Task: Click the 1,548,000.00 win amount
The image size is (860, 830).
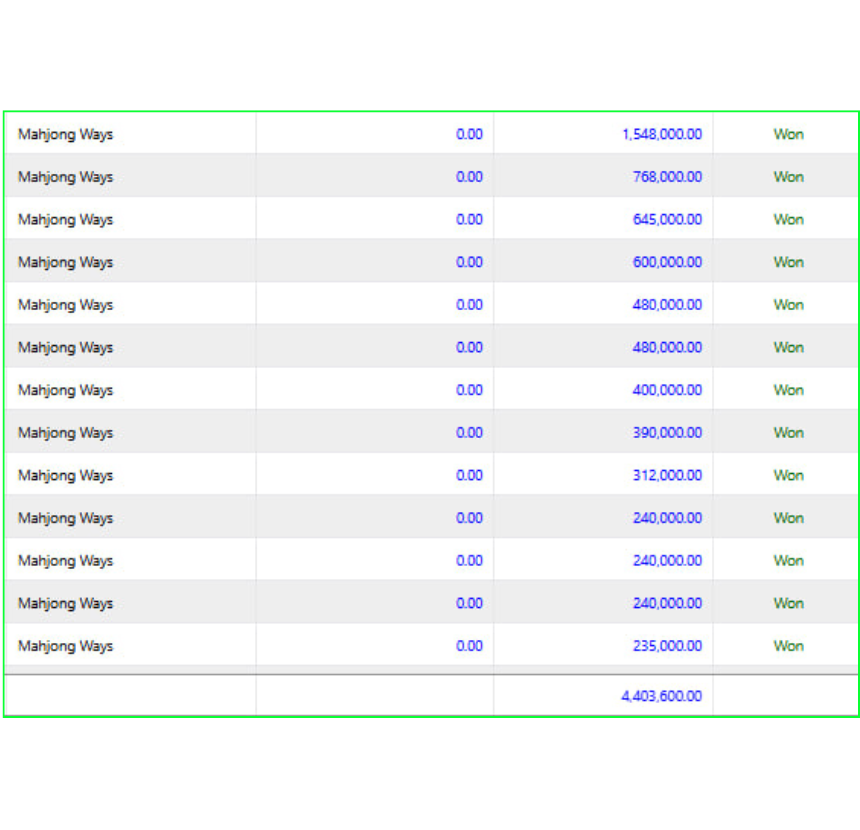Action: tap(662, 134)
